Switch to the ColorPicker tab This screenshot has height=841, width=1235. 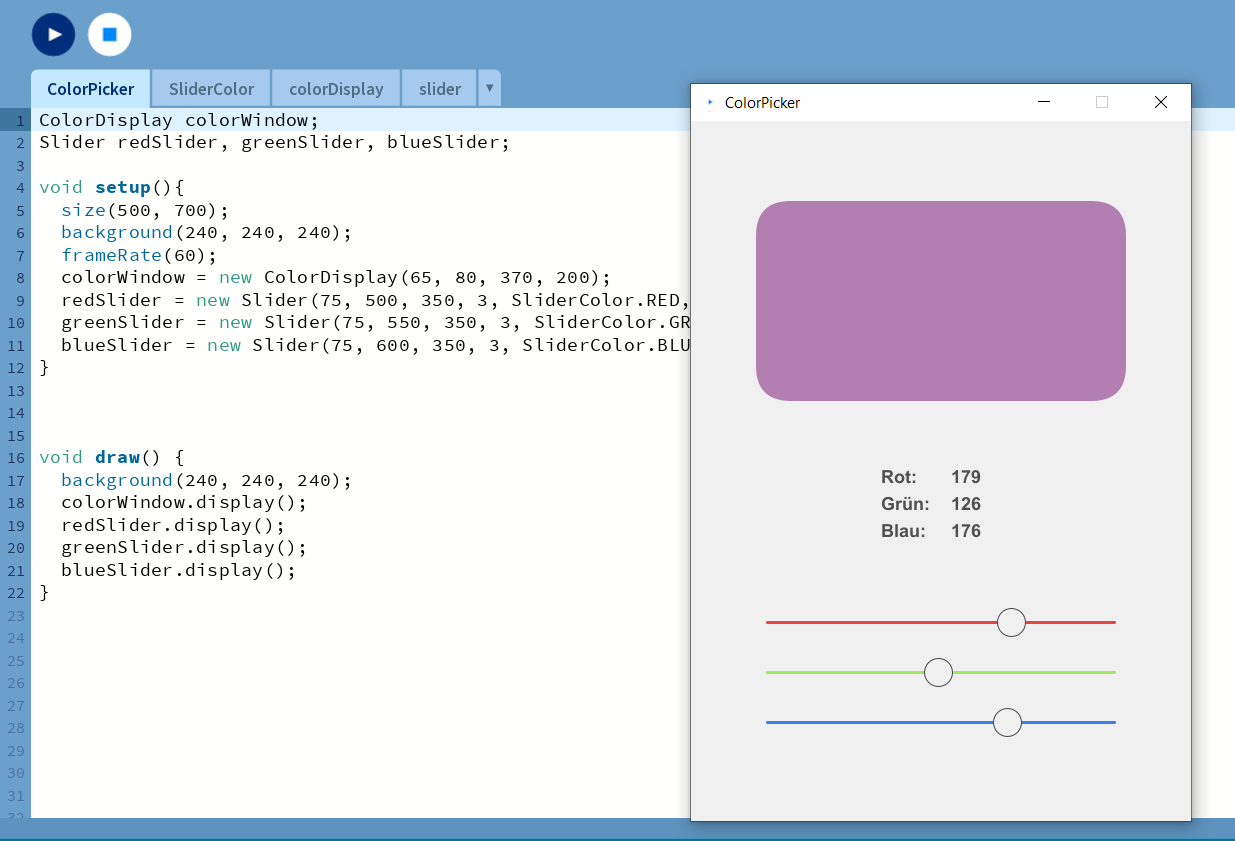pyautogui.click(x=90, y=89)
